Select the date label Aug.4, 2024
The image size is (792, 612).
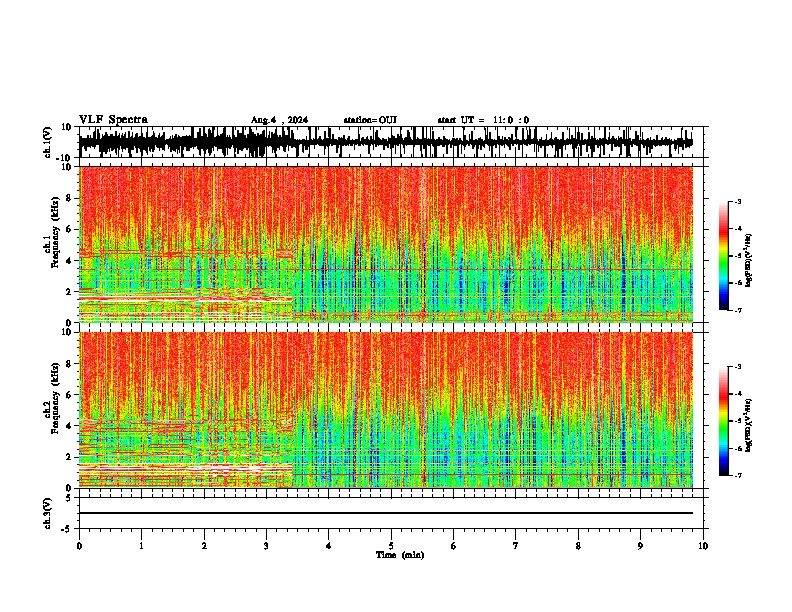click(x=279, y=120)
